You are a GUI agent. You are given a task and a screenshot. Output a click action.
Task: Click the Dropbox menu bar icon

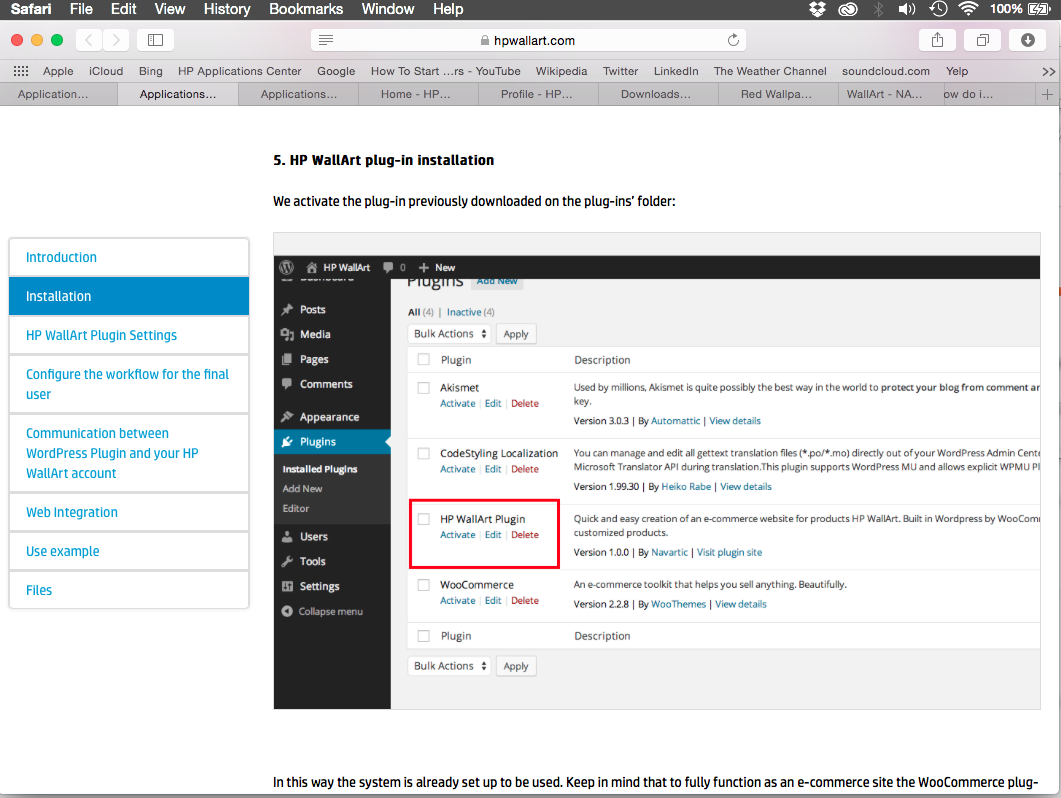pos(817,9)
